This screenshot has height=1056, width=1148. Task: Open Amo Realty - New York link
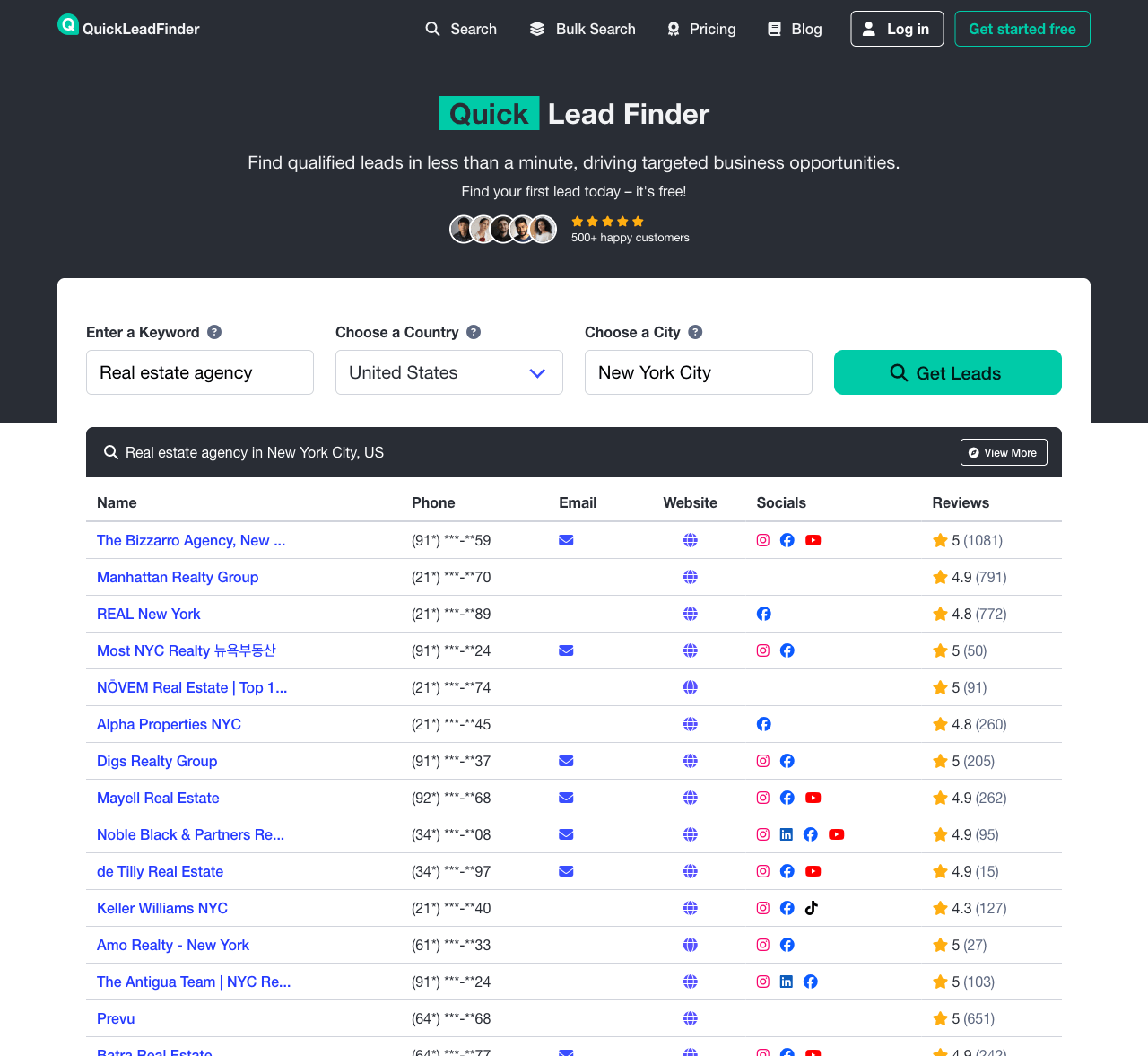coord(173,945)
